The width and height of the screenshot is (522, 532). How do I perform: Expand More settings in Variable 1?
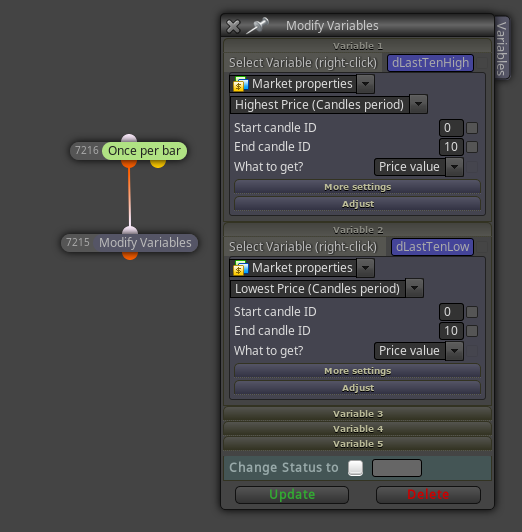[x=357, y=187]
